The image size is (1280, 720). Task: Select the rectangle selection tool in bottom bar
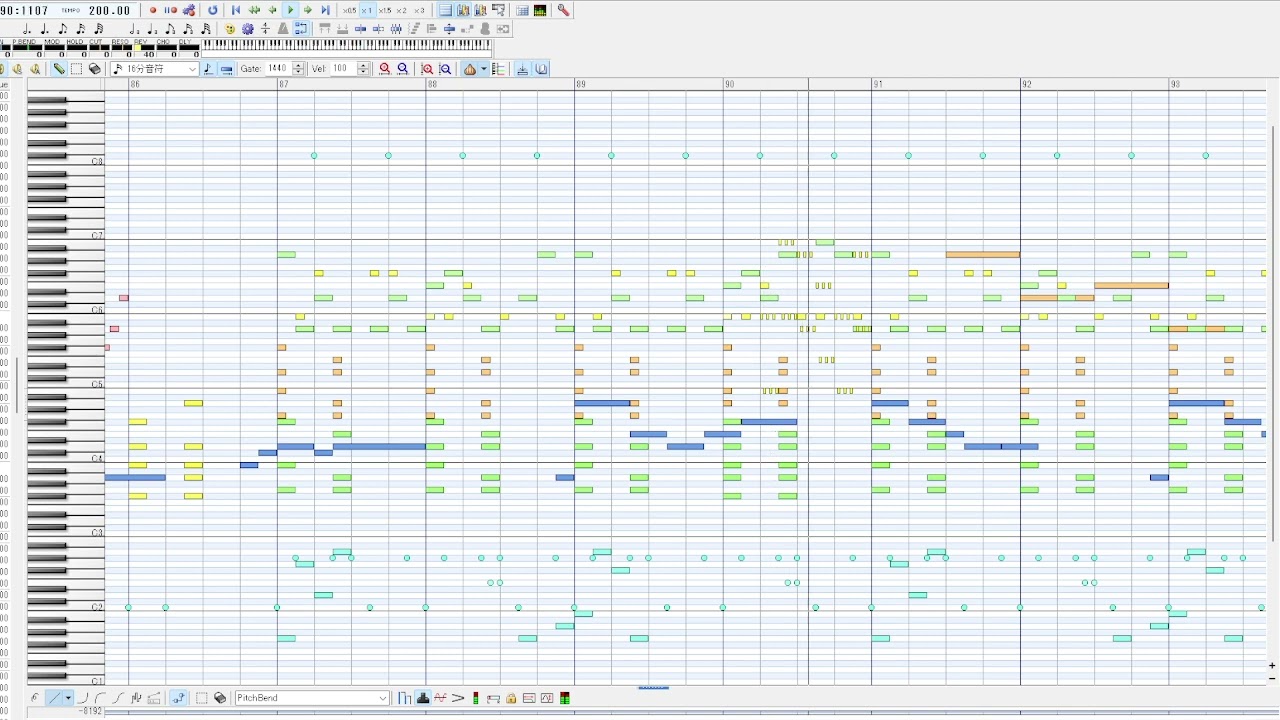tap(202, 698)
